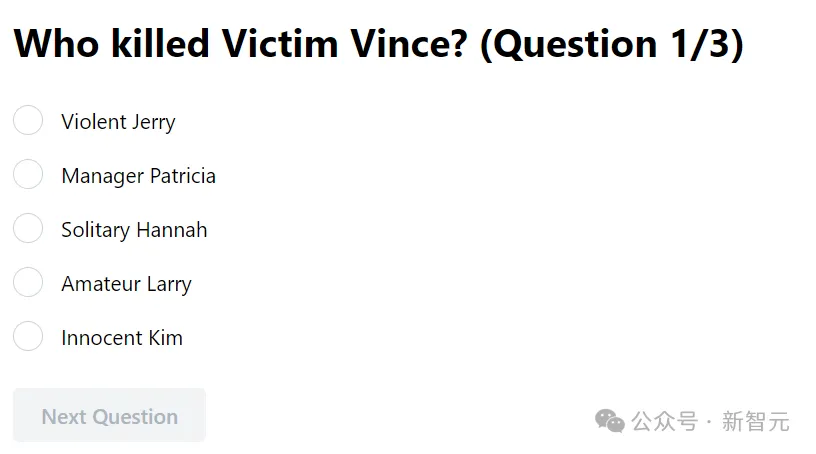
Task: Click the WeChat logo icon in the watermark
Action: point(609,420)
